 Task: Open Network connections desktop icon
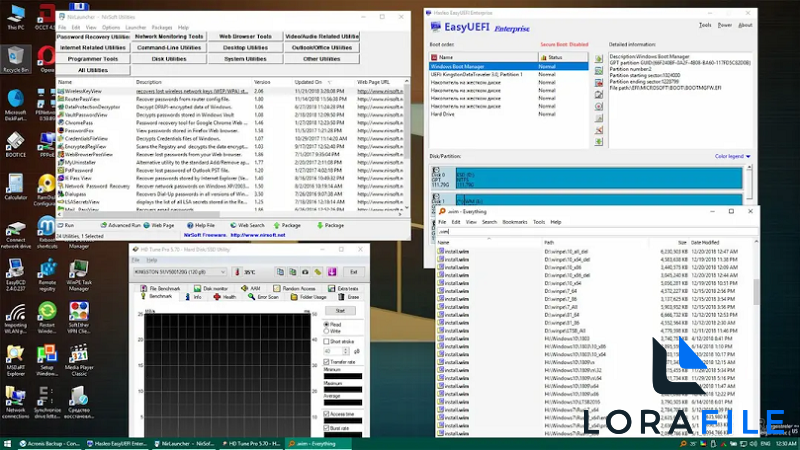click(x=15, y=403)
